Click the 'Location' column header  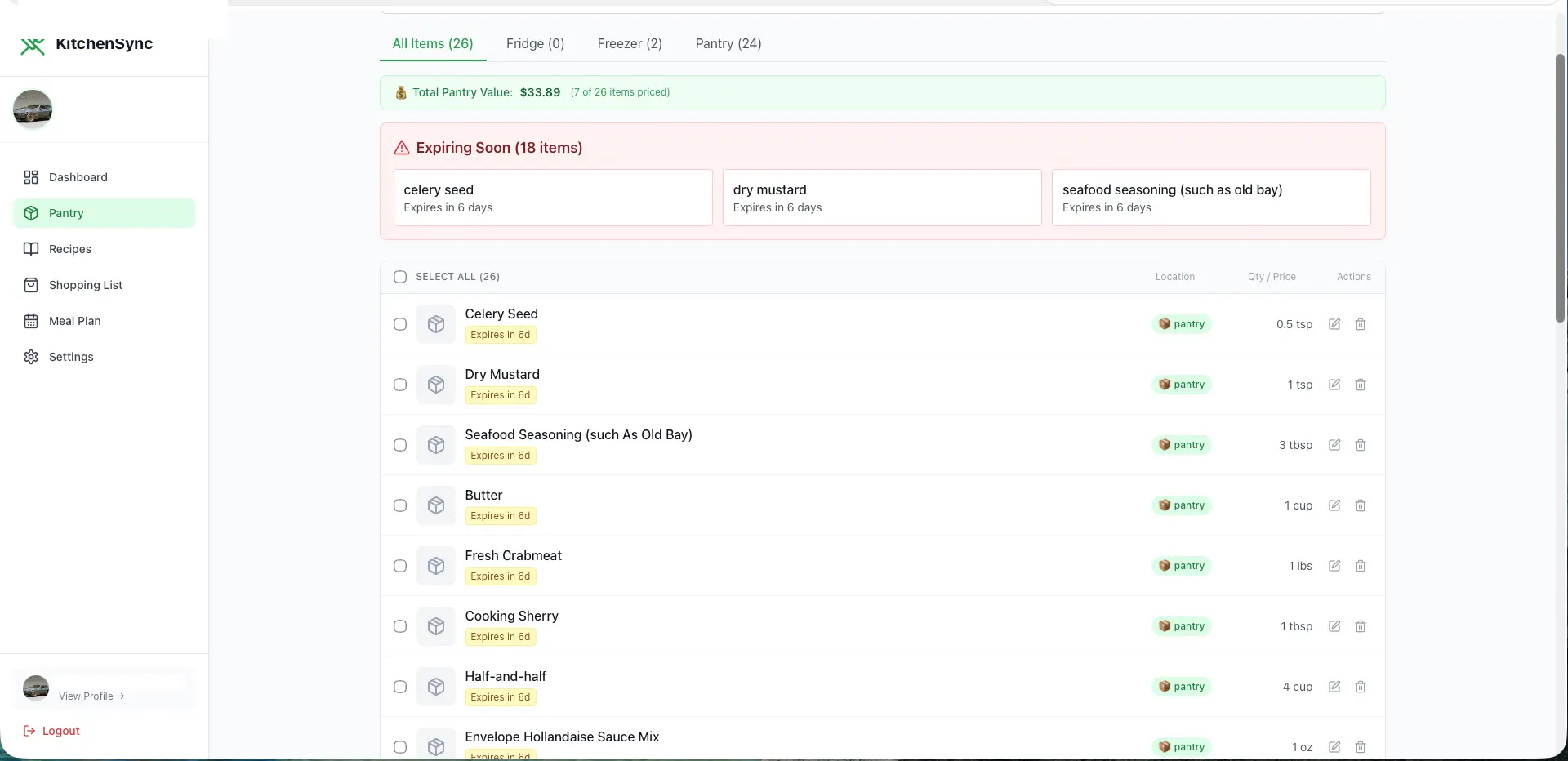pyautogui.click(x=1175, y=277)
